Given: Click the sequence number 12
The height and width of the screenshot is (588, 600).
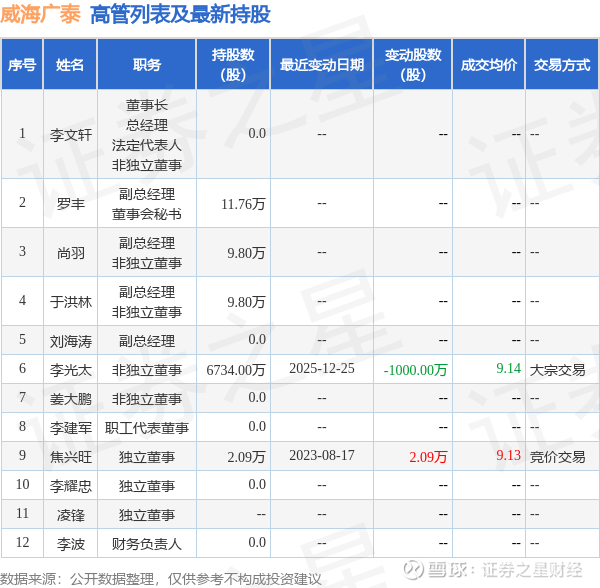Looking at the screenshot, I should (x=23, y=542).
